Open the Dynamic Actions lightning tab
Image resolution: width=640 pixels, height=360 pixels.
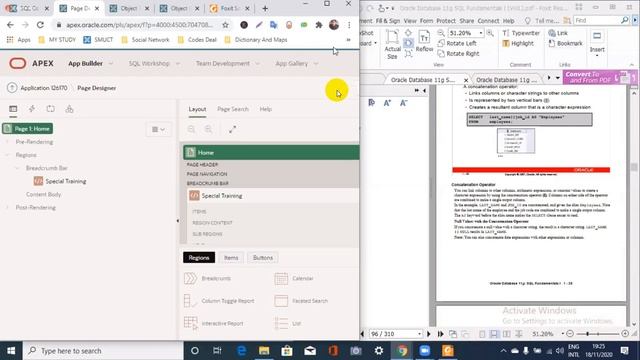click(32, 109)
